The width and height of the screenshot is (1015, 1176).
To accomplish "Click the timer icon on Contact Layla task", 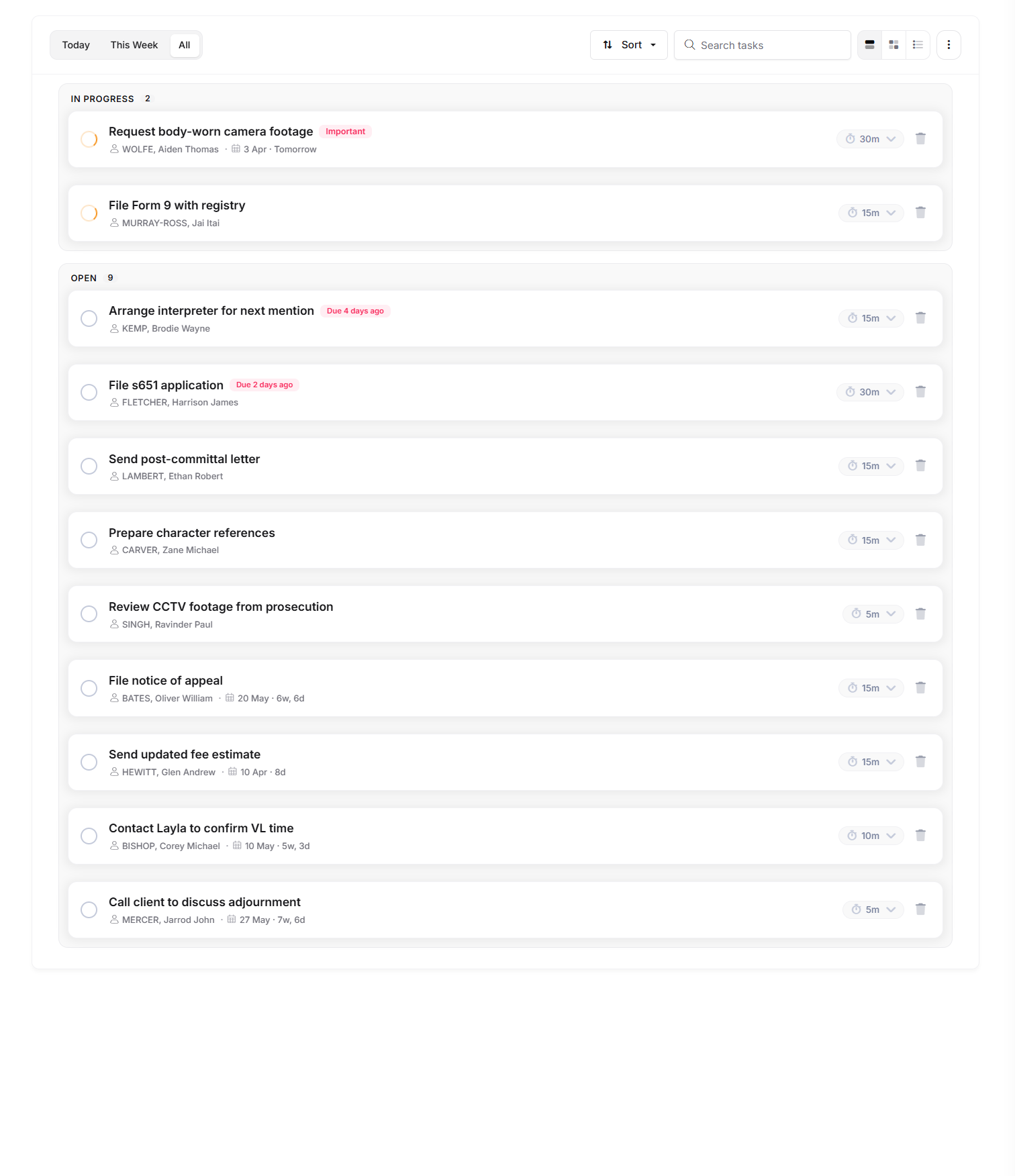I will click(x=853, y=836).
